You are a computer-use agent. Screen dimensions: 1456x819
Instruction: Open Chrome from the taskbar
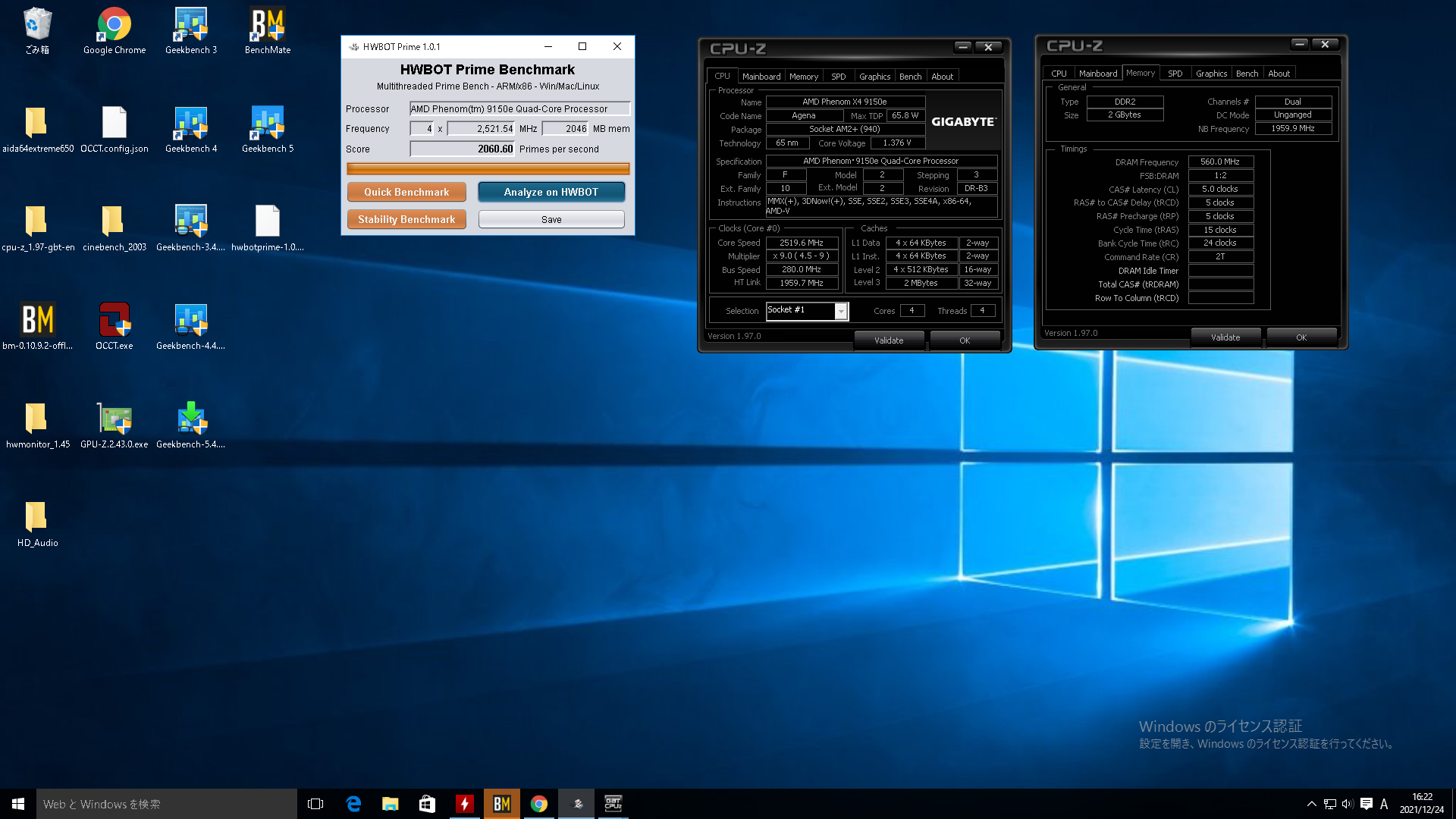pyautogui.click(x=539, y=804)
